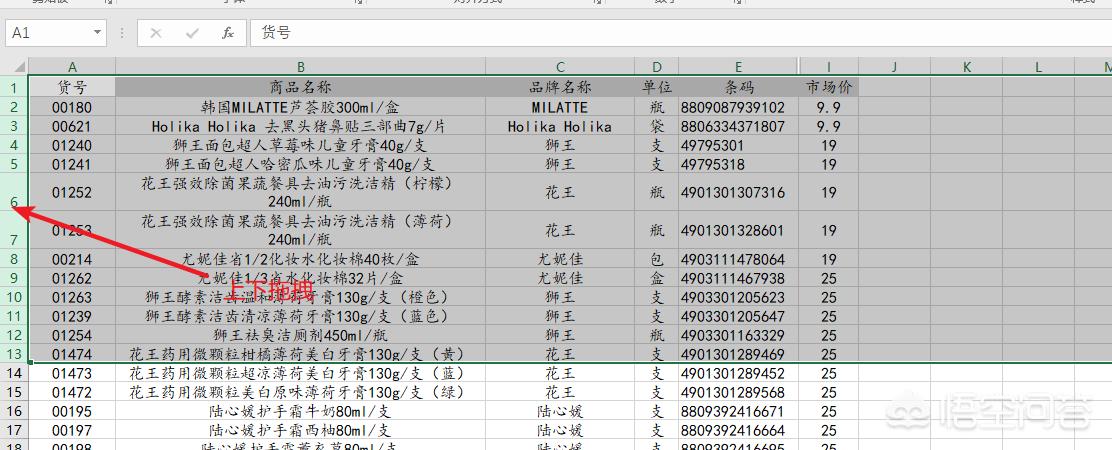Open the Name Box dropdown arrow
Viewport: 1112px width, 450px height.
[97, 33]
